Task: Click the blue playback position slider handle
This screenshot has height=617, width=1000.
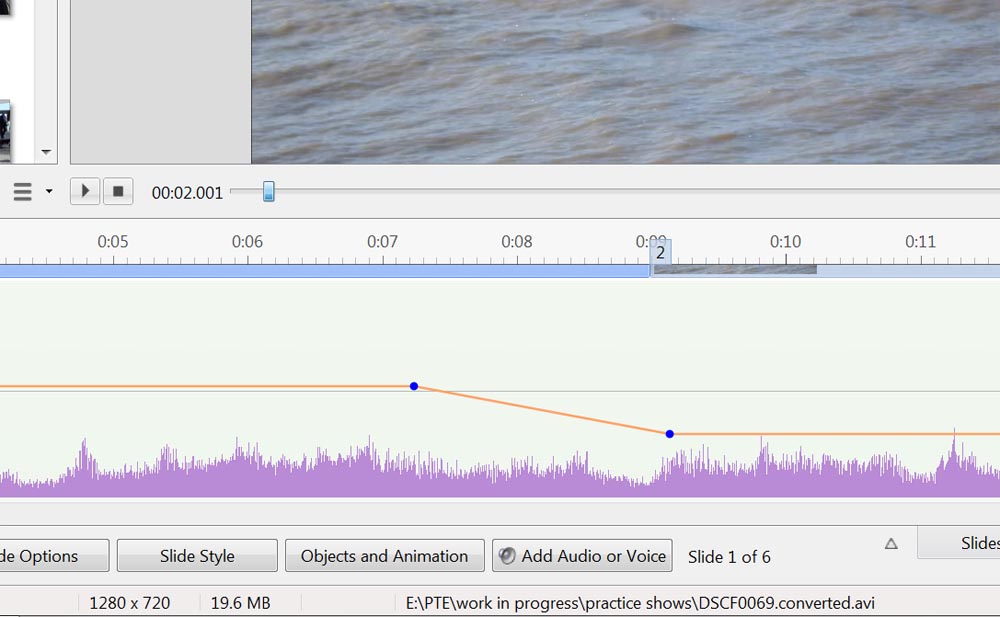Action: [x=268, y=191]
